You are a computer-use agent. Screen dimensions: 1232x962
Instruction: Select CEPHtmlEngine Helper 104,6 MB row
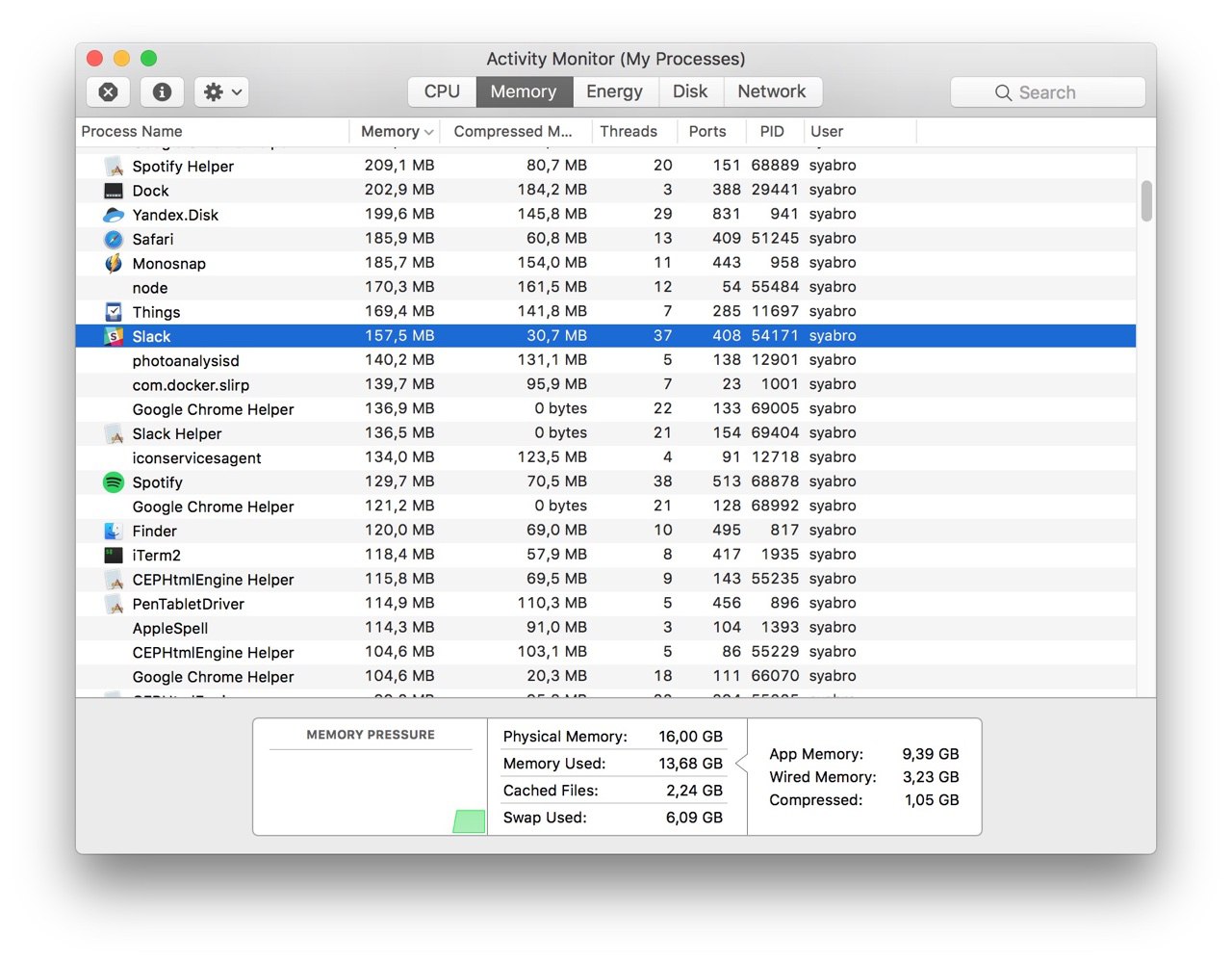tap(605, 652)
